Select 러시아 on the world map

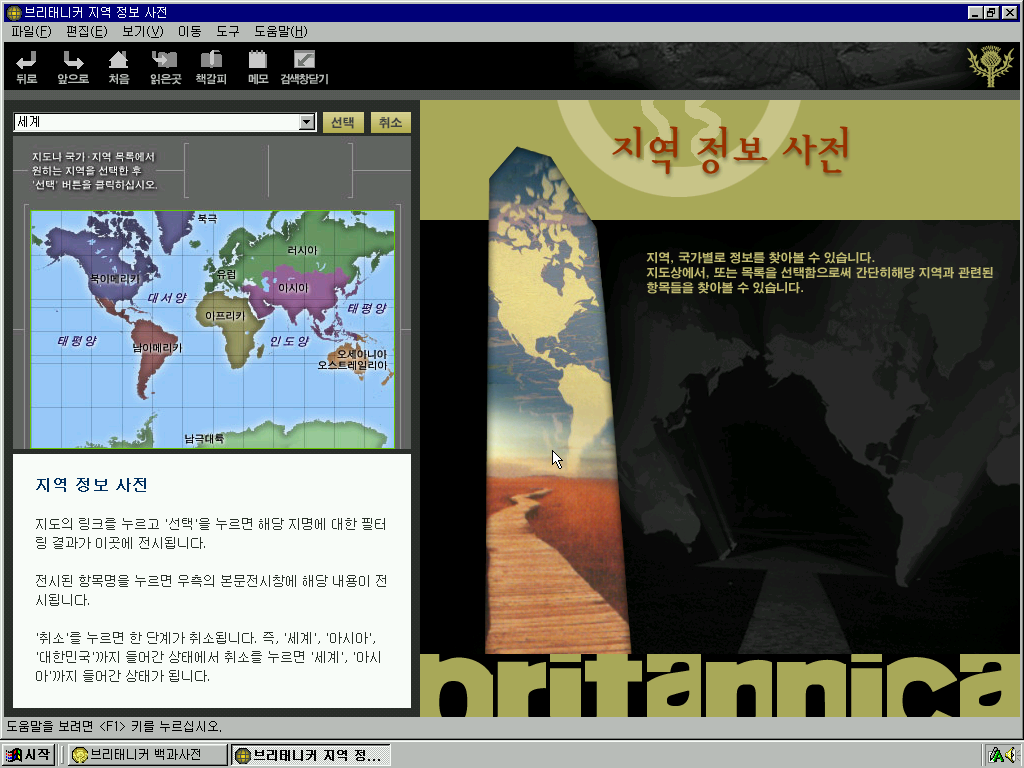coord(302,250)
